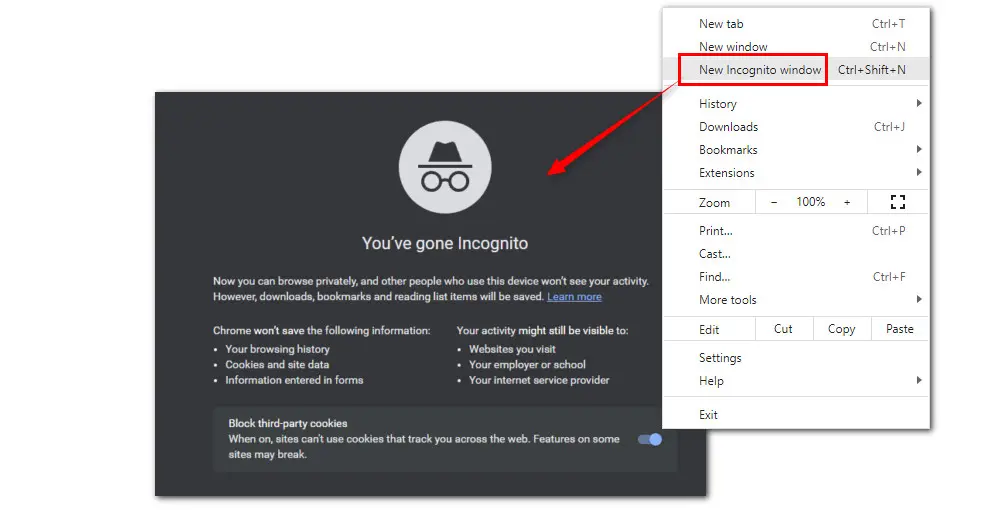This screenshot has height=510, width=1000.
Task: Expand the Extensions submenu arrow
Action: 918,173
